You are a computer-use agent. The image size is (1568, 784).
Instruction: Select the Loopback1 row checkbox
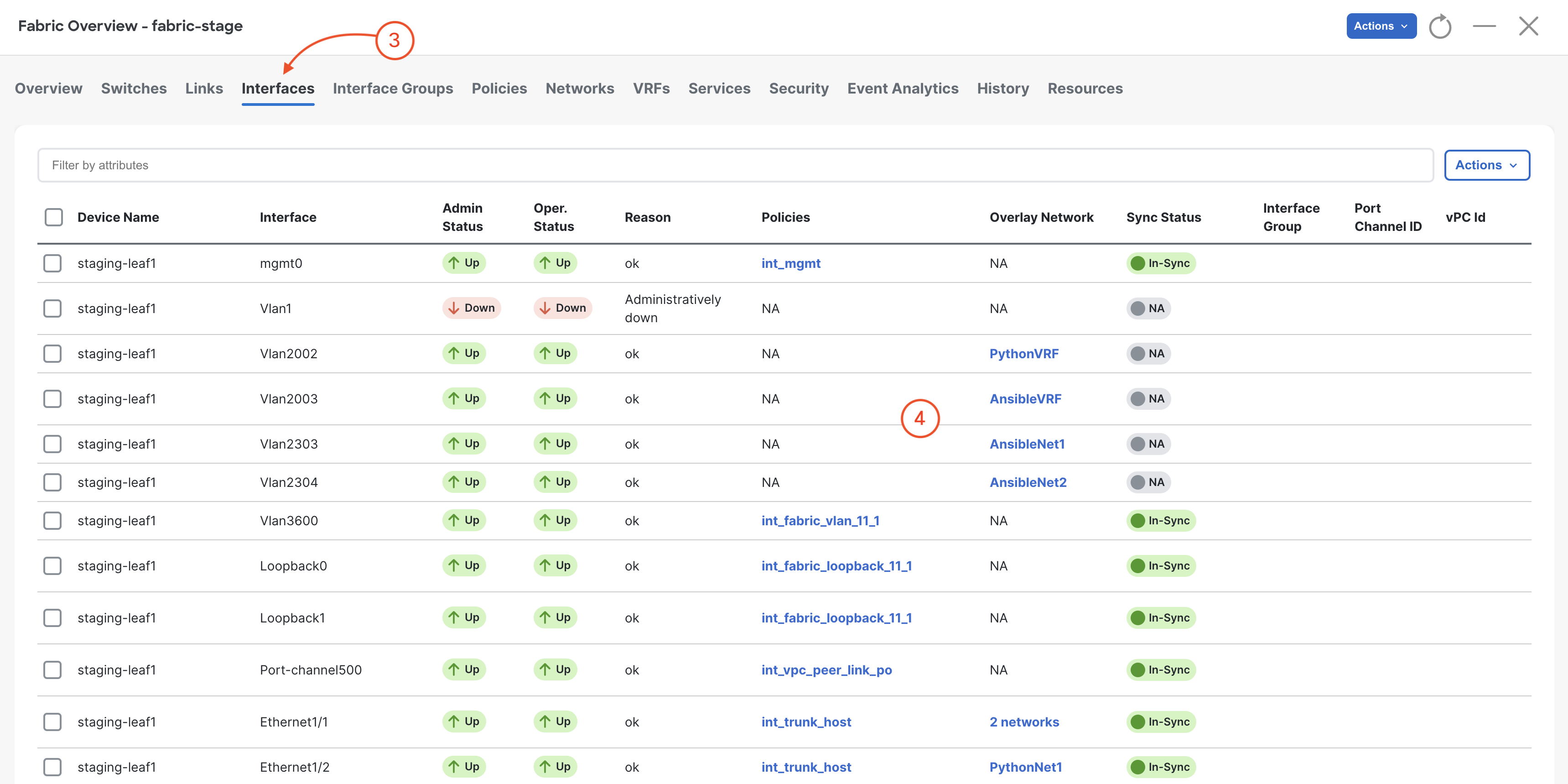(x=53, y=618)
